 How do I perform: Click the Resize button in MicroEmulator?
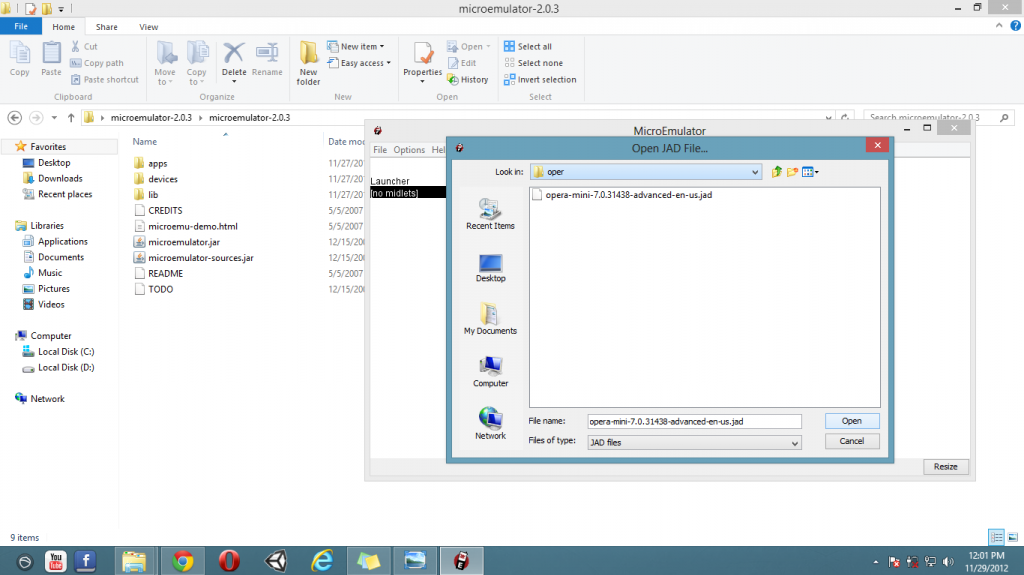[x=945, y=467]
